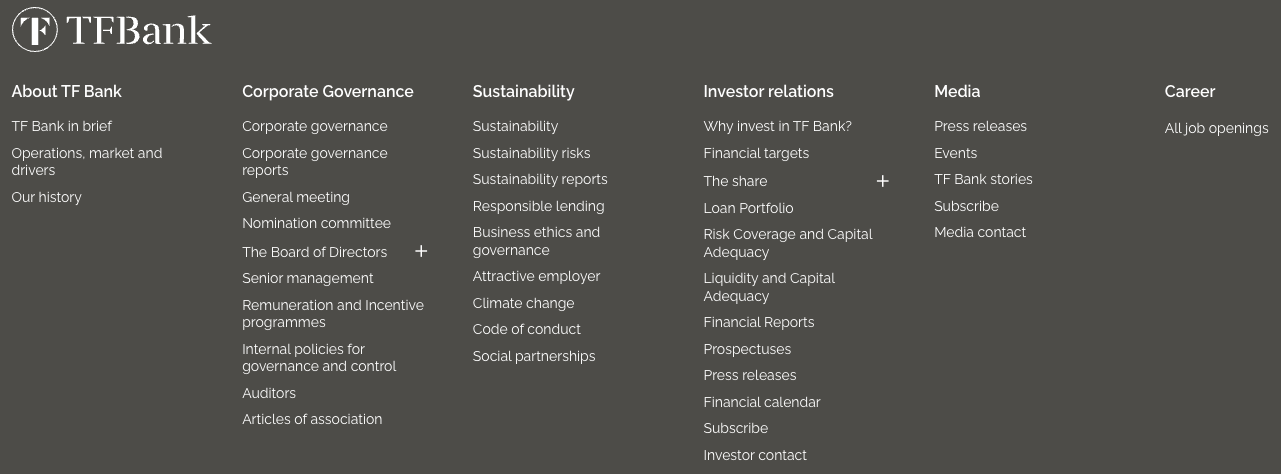Open Responsible lending link
Image resolution: width=1281 pixels, height=474 pixels.
click(538, 206)
